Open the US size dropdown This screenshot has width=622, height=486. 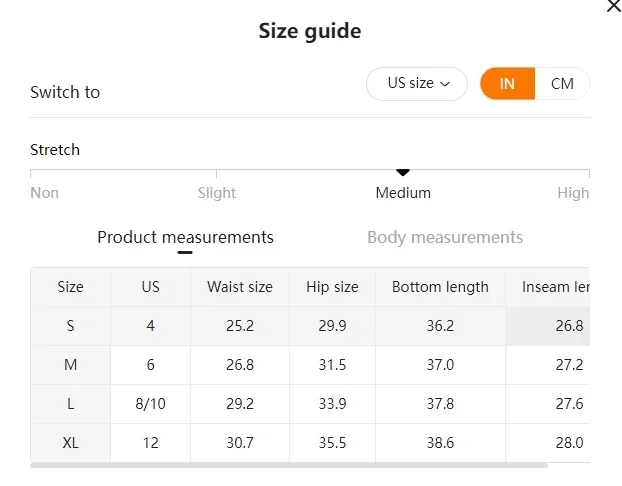(x=418, y=84)
